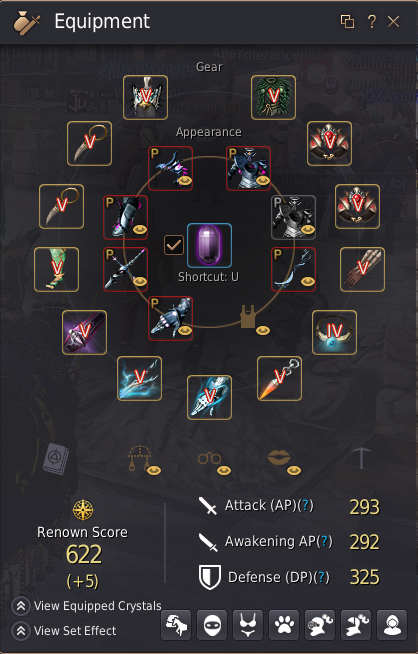
Task: Toggle visibility eye on appearance helmet slot
Action: 184,180
